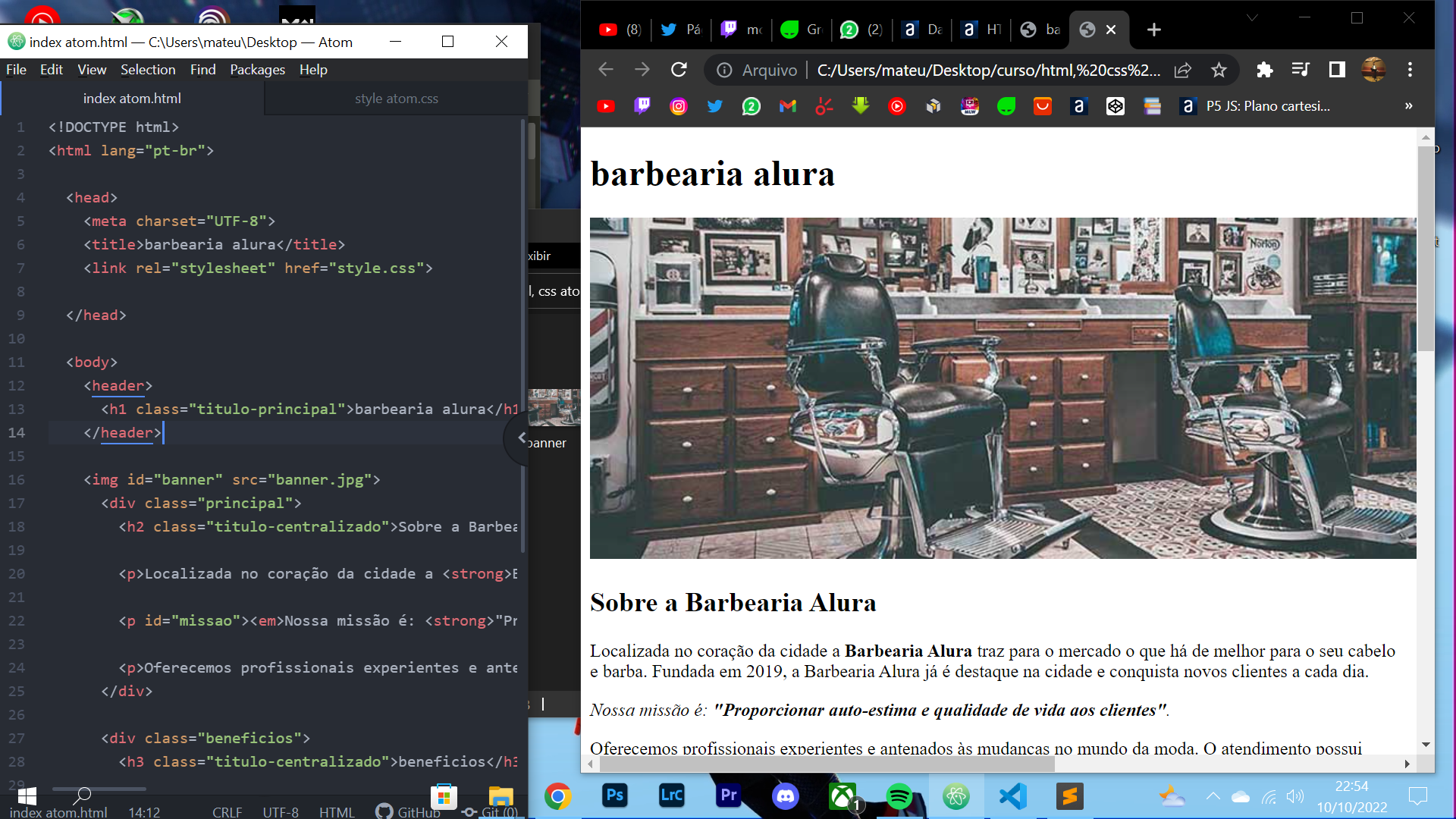Open the CodePen bookmark icon

tap(1116, 106)
